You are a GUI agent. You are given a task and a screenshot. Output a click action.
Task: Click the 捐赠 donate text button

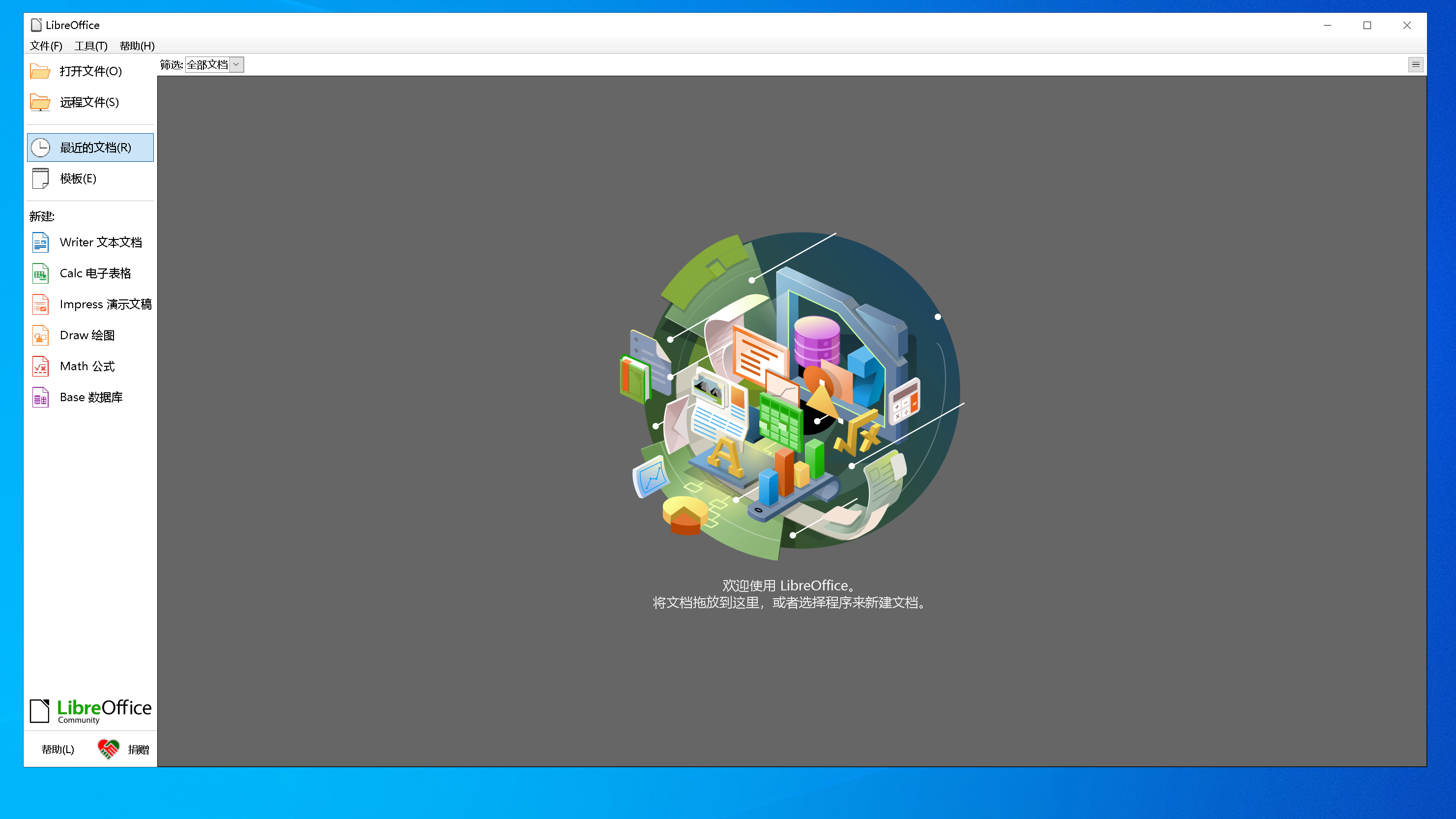(139, 749)
